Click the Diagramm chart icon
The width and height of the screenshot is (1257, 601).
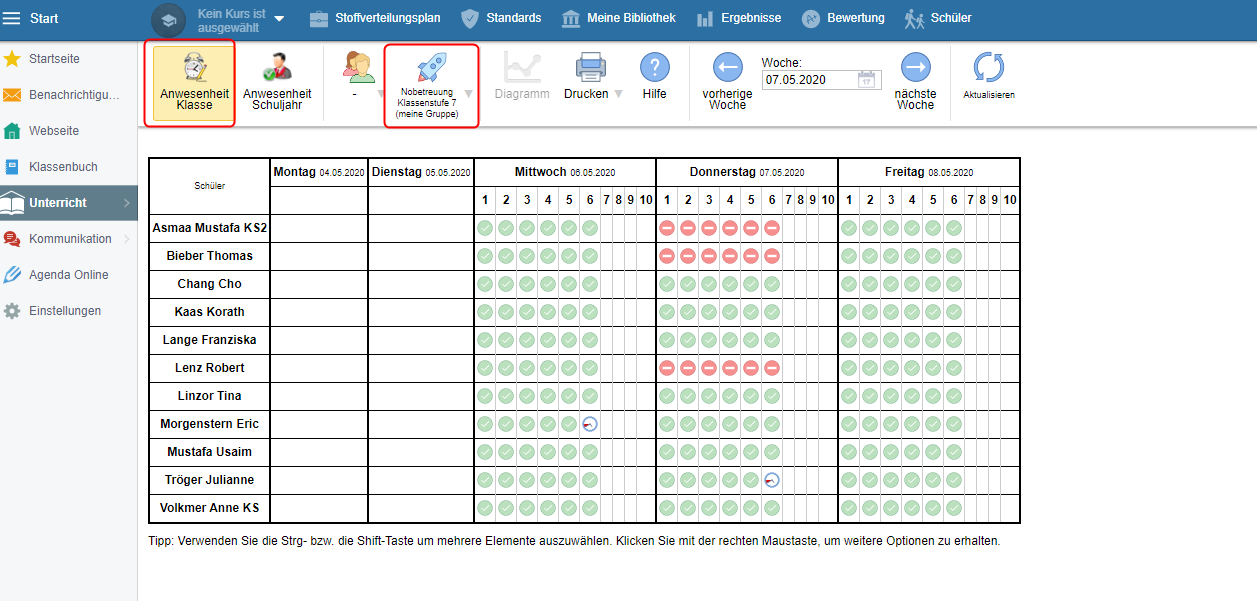(522, 67)
